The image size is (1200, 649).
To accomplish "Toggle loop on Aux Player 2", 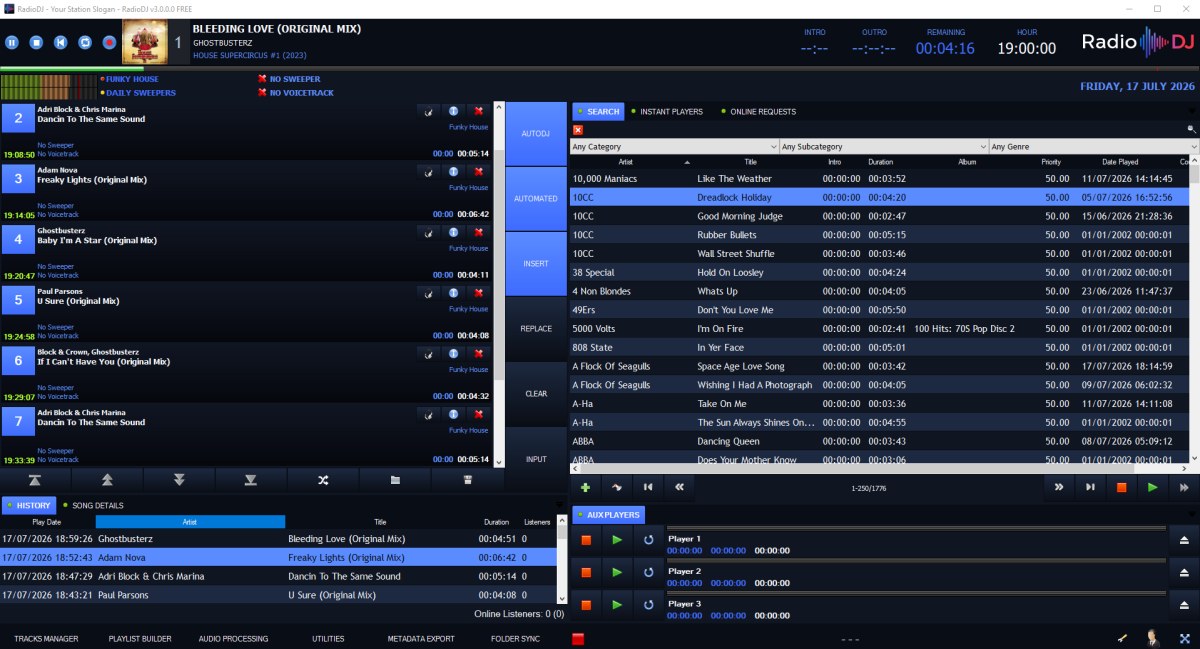I will tap(648, 572).
